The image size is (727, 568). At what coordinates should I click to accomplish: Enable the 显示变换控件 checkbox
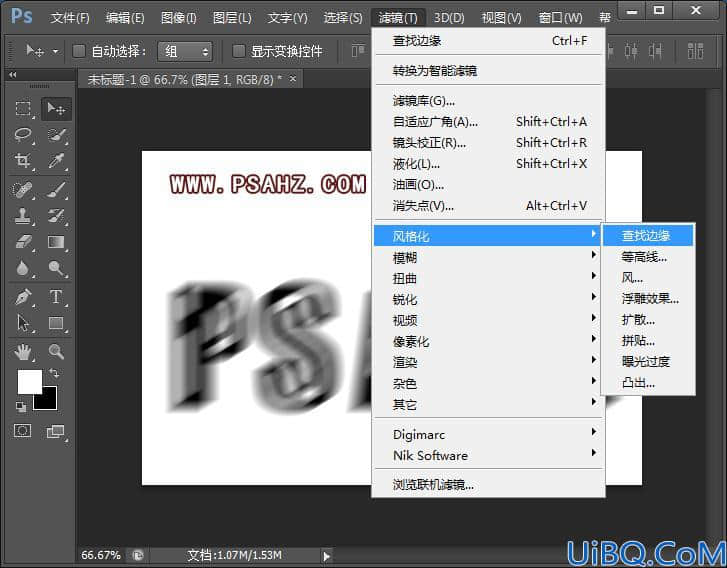[238, 51]
